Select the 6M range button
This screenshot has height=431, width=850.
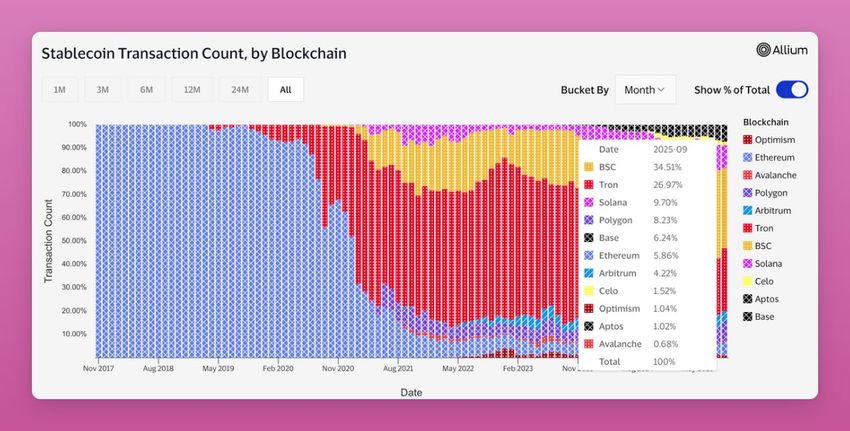146,90
